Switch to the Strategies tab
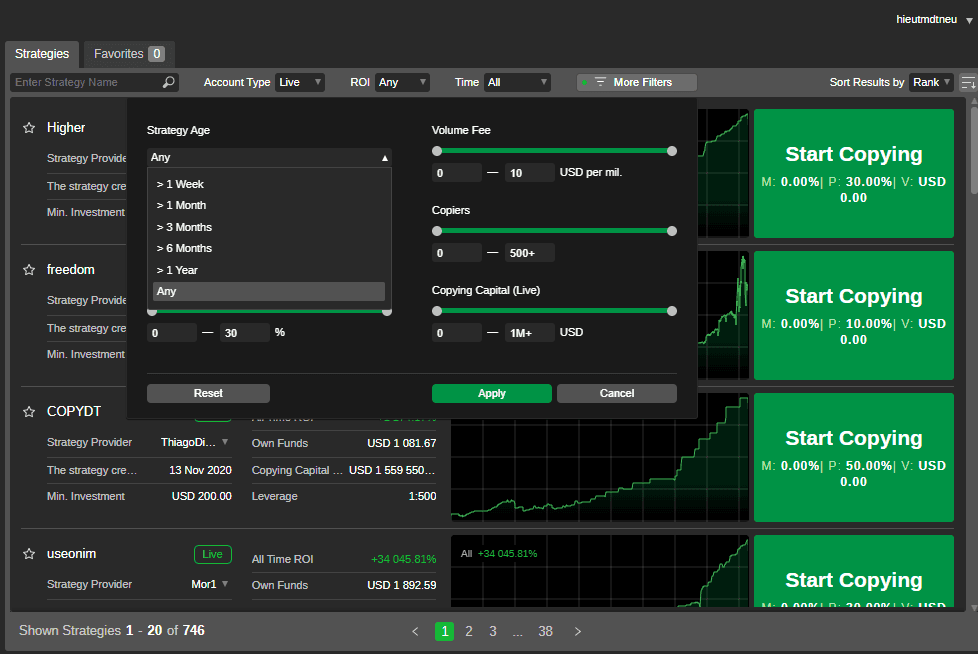 (x=42, y=54)
